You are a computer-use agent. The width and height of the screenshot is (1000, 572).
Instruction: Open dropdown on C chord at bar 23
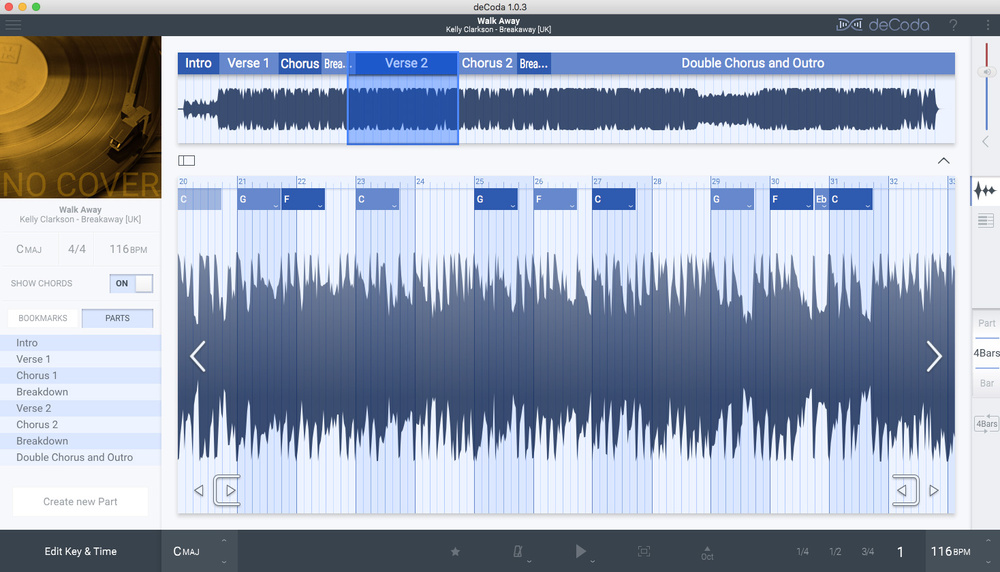point(394,205)
